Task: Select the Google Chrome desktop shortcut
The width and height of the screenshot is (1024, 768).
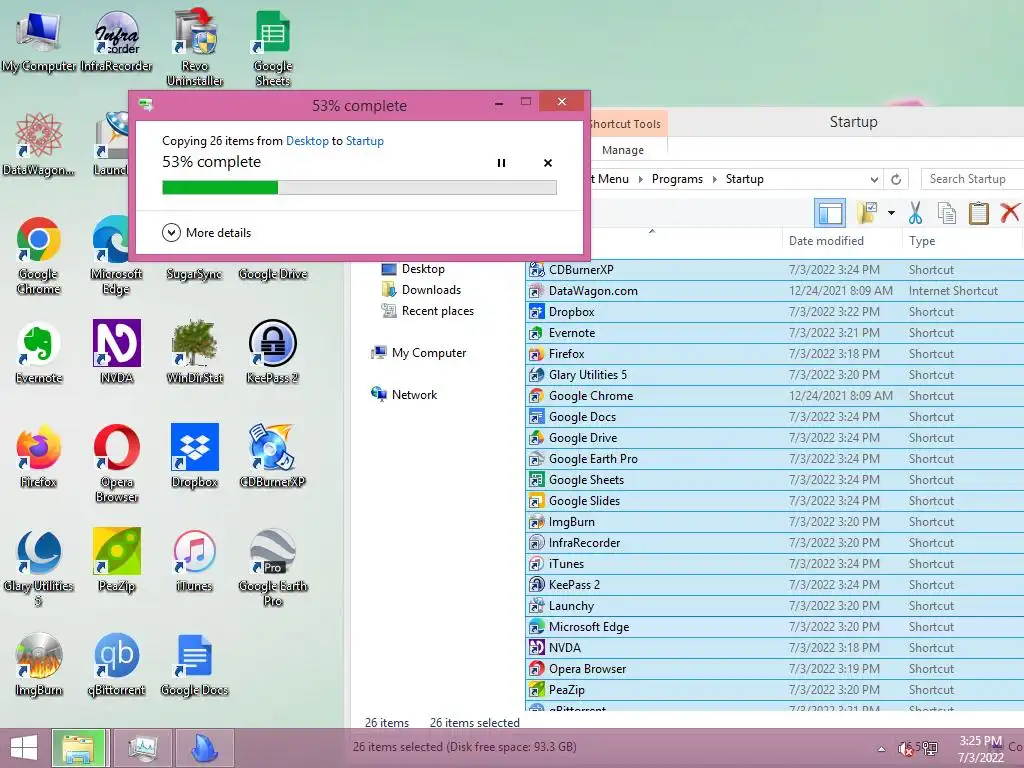Action: [39, 255]
